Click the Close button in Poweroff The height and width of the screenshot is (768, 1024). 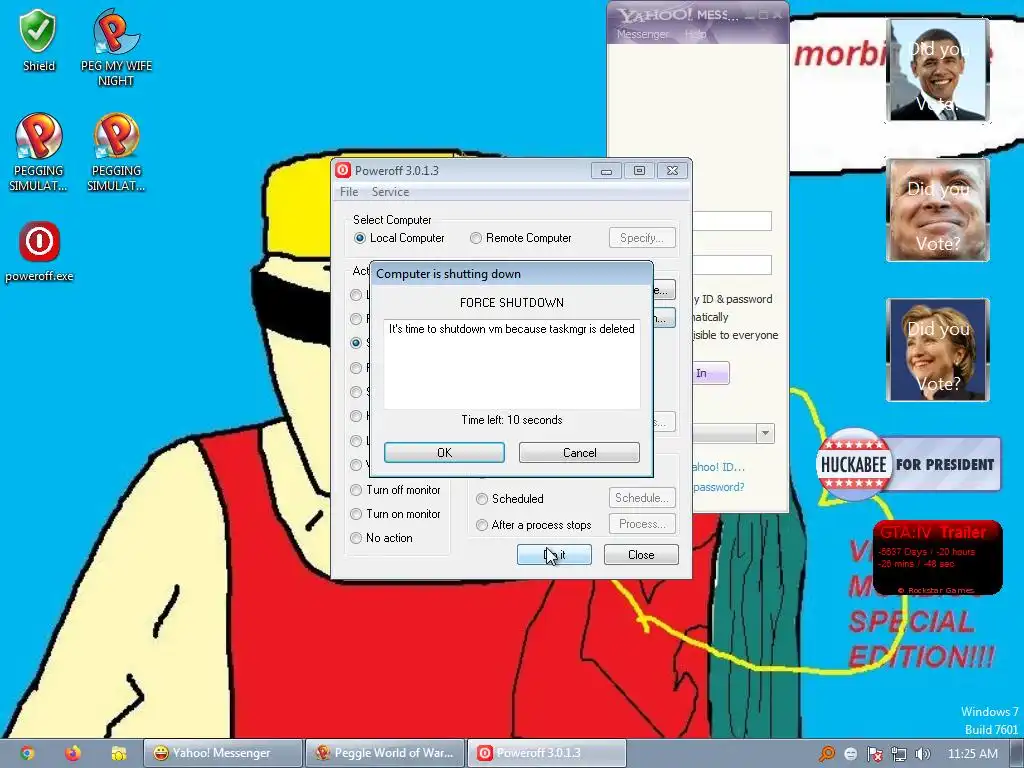[641, 554]
